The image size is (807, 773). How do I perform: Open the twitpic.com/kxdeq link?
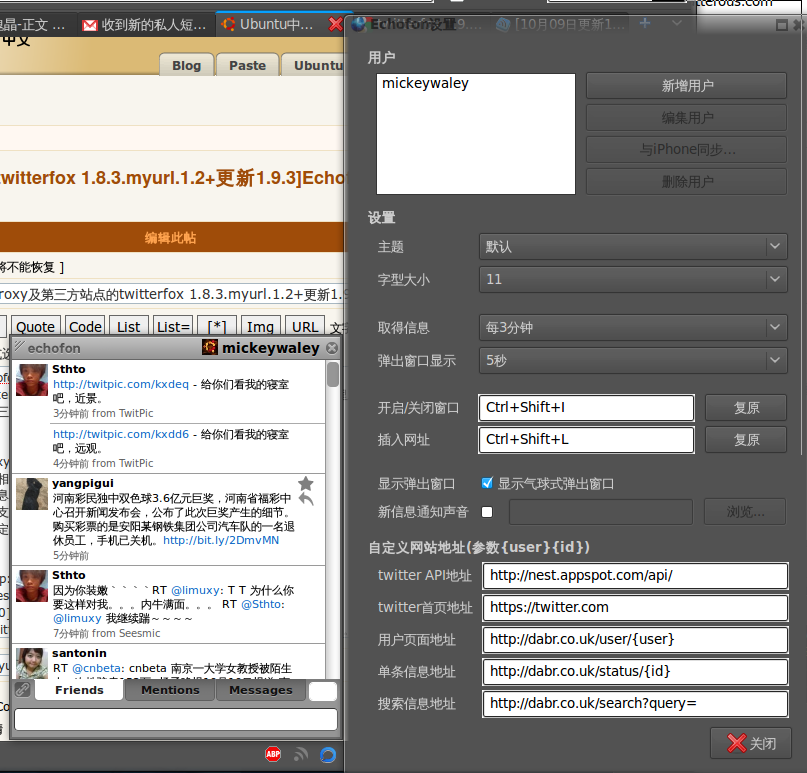121,384
